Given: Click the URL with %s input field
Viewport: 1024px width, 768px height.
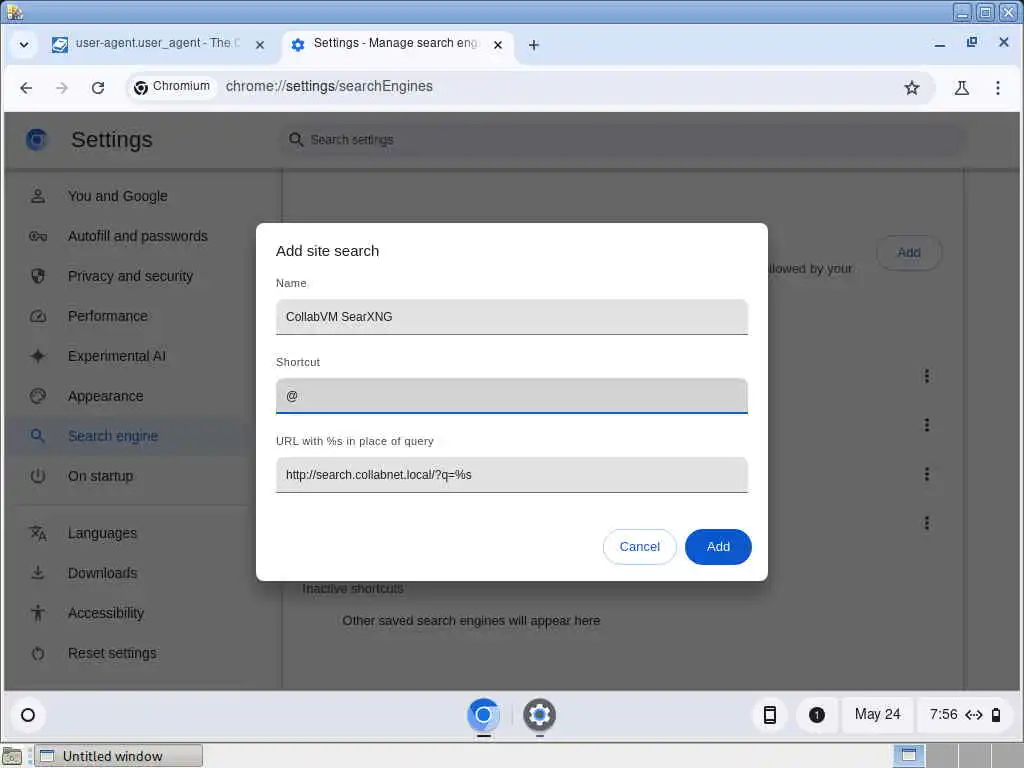Looking at the screenshot, I should pos(511,475).
